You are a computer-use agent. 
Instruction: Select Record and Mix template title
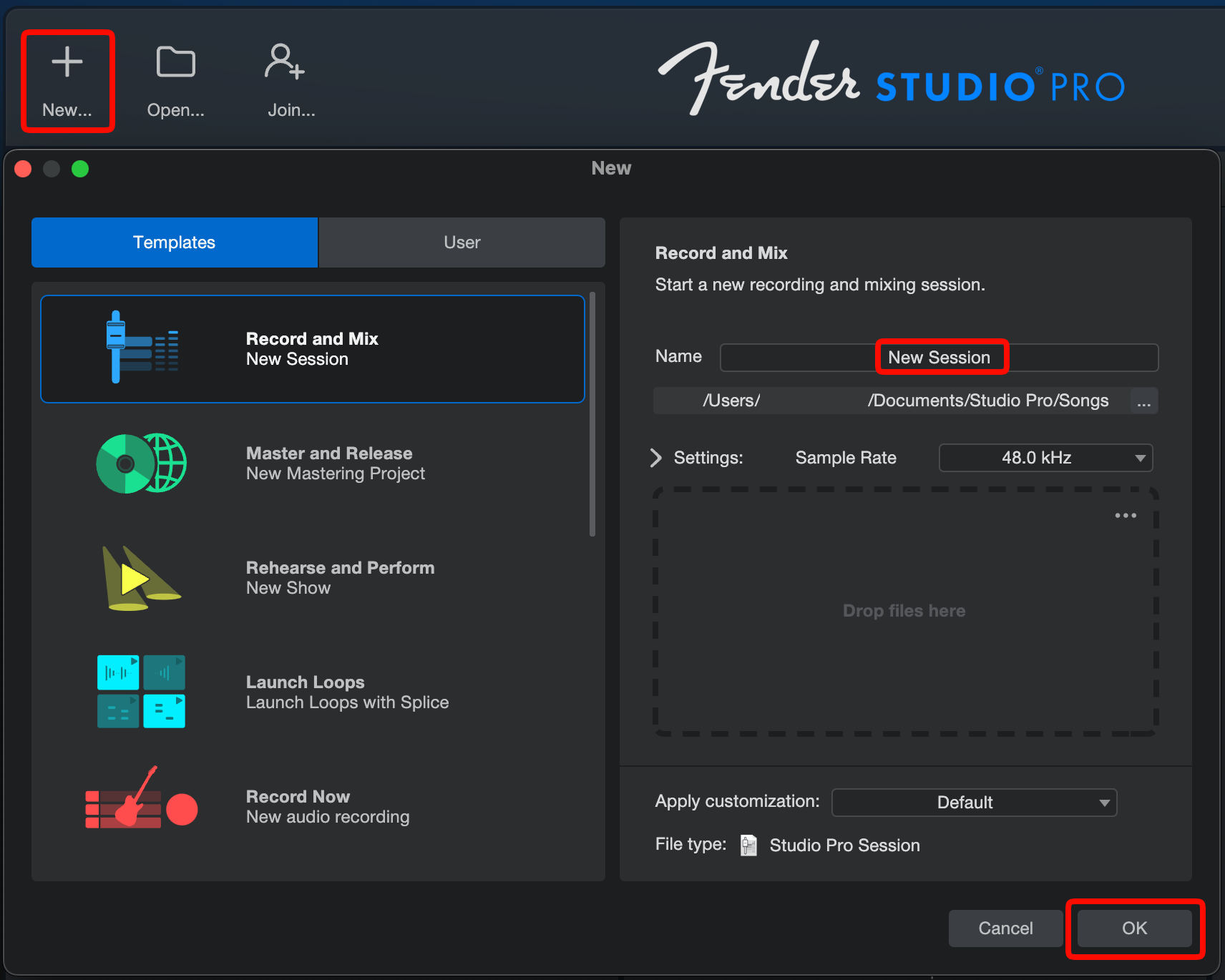[x=312, y=339]
